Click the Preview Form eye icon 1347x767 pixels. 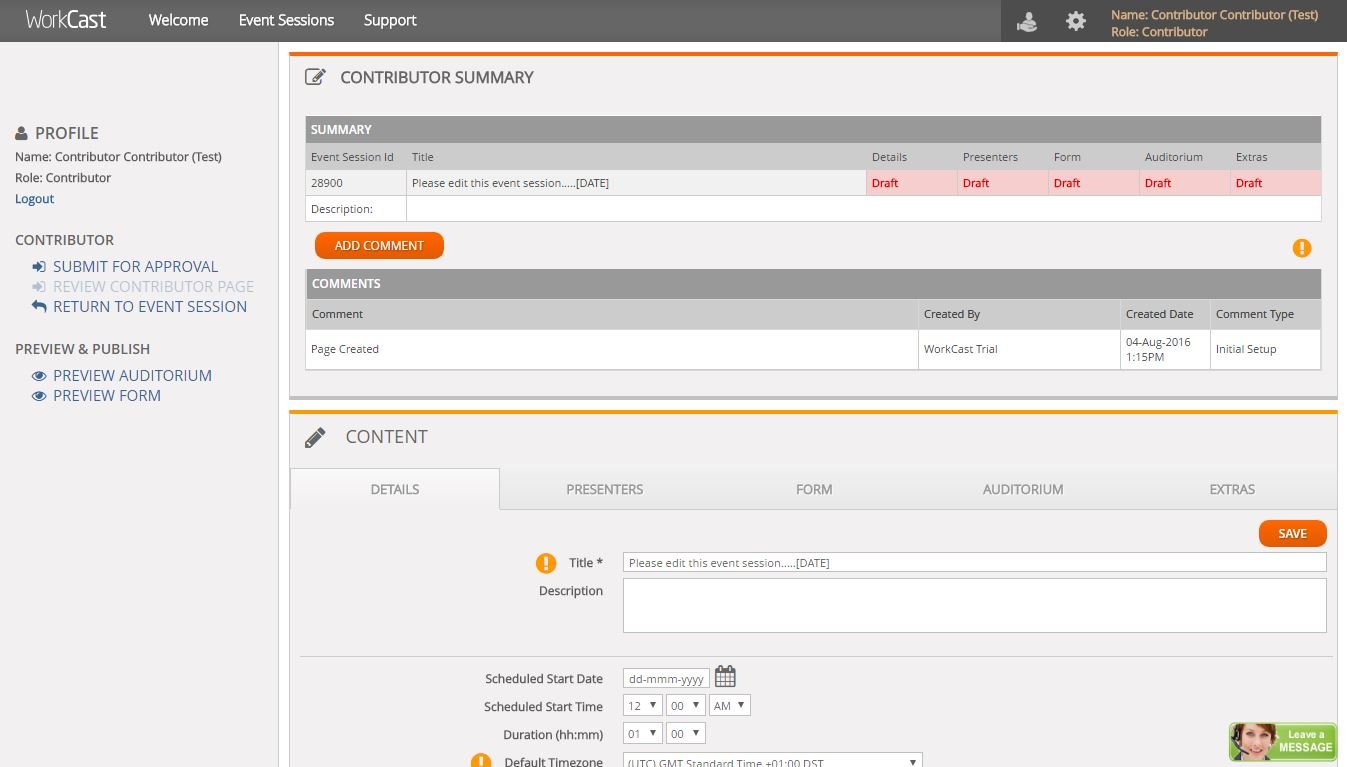[x=39, y=396]
